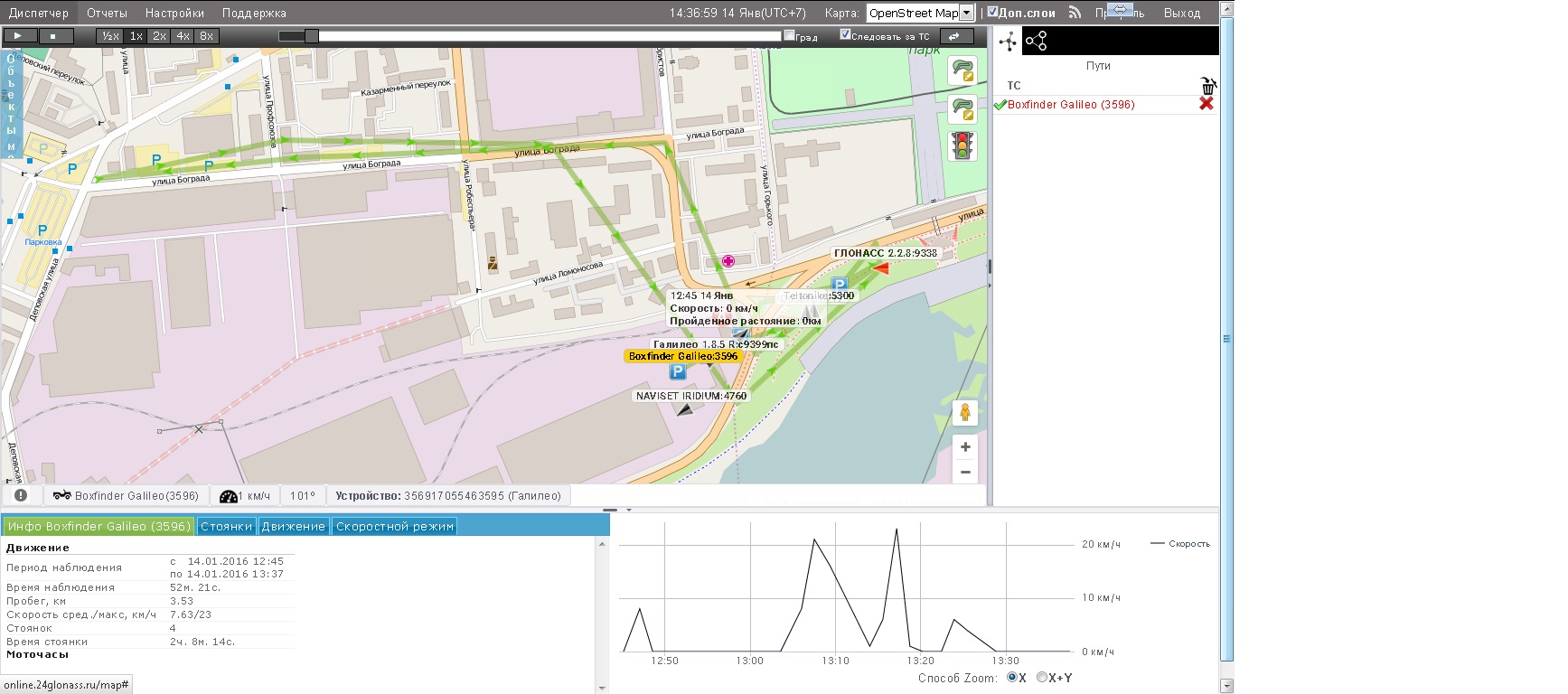
Task: Start track playback with the play button
Action: click(19, 36)
